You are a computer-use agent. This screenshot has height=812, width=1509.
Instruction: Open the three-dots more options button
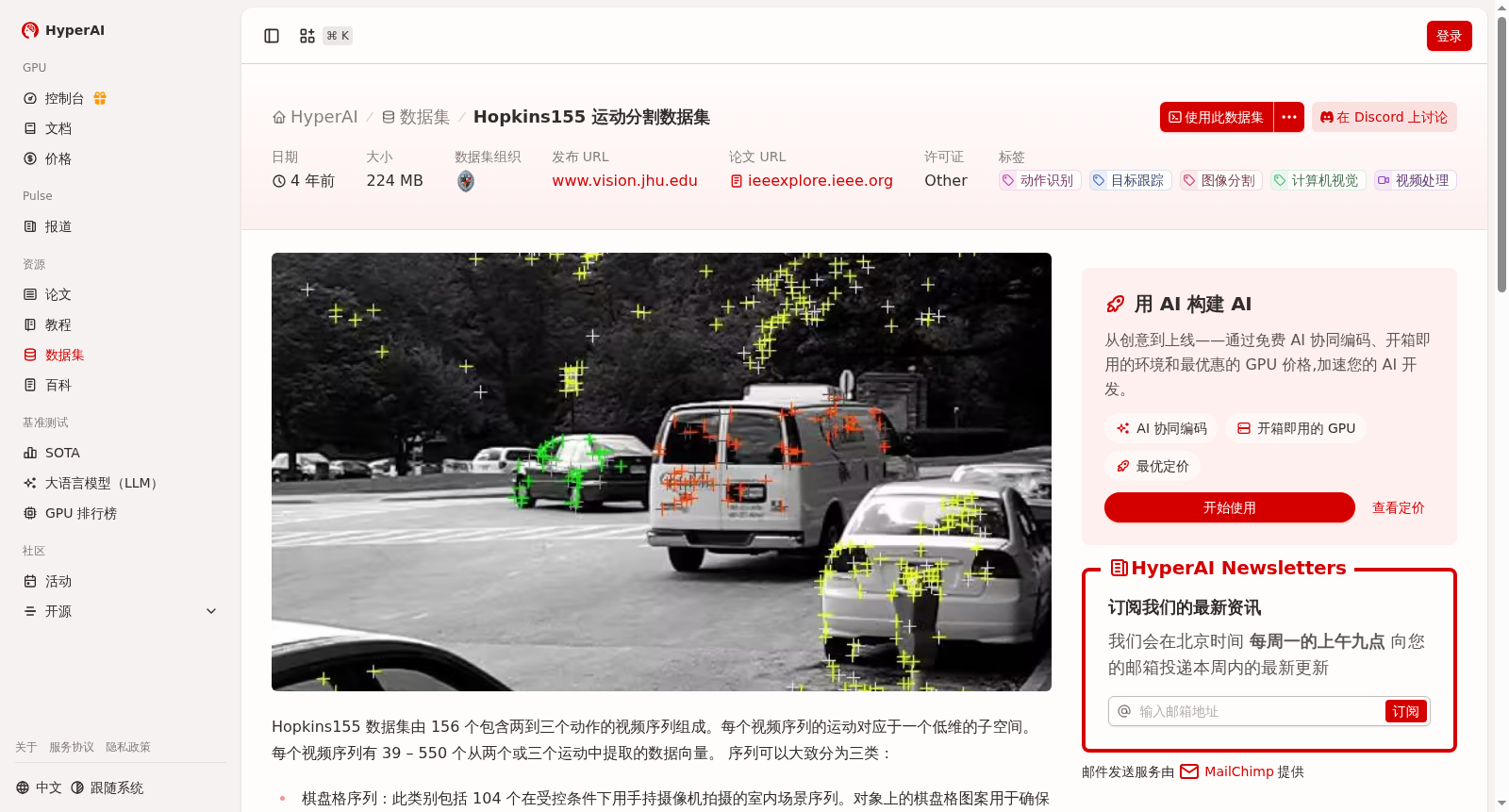[1289, 117]
